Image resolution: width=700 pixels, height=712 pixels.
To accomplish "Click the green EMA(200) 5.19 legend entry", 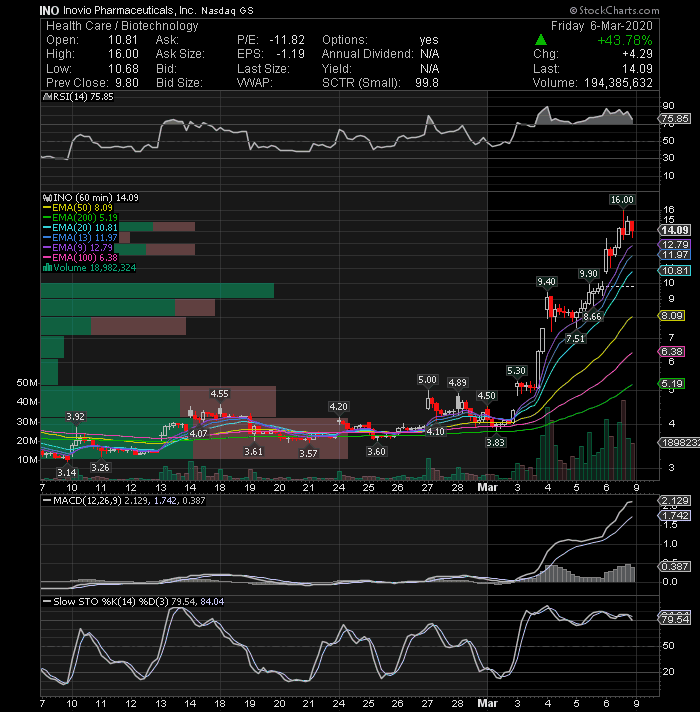I will [80, 218].
